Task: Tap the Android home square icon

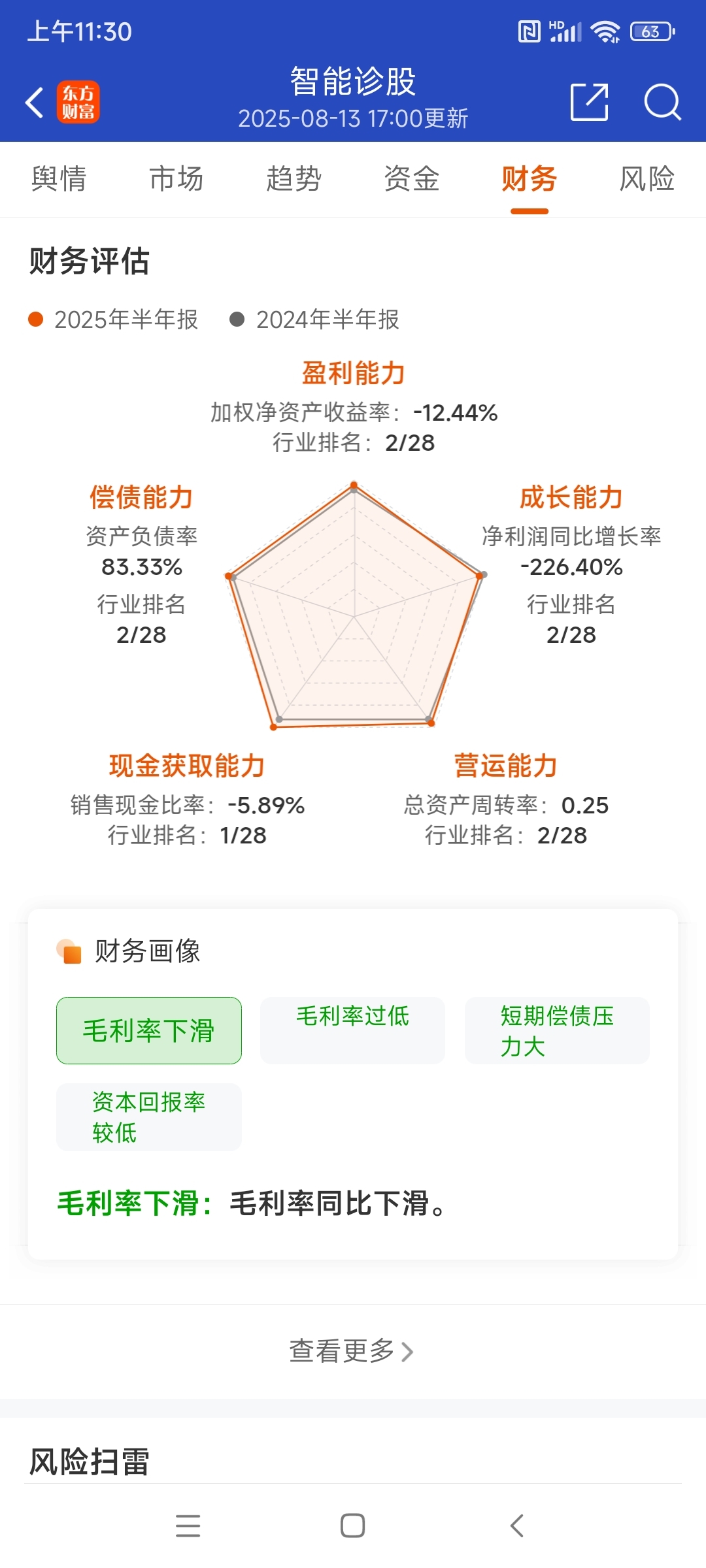Action: 353,1526
